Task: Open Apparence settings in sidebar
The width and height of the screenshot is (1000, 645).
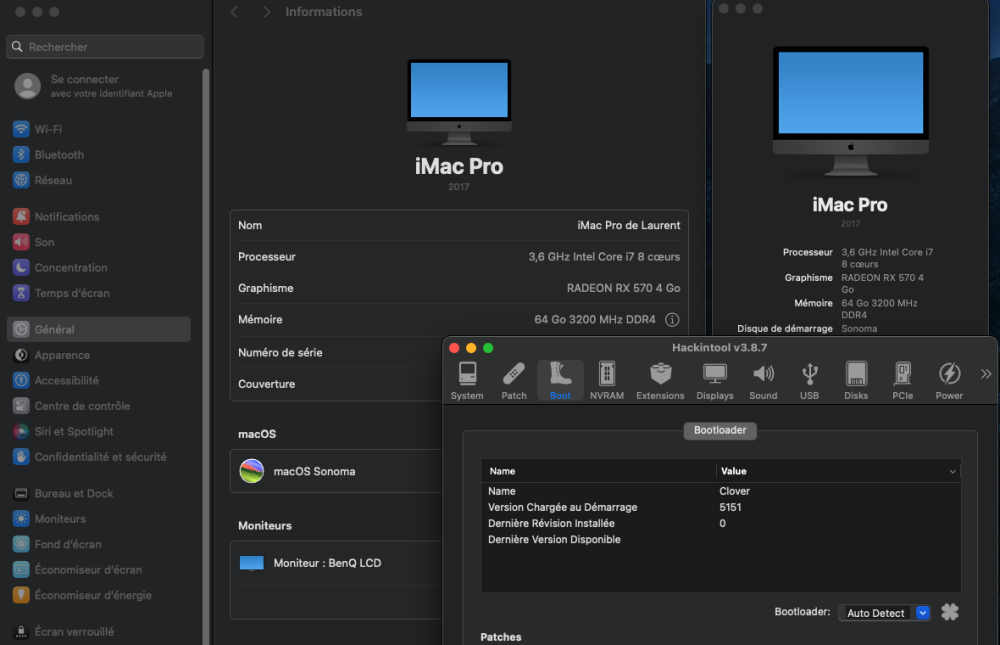Action: tap(99, 355)
